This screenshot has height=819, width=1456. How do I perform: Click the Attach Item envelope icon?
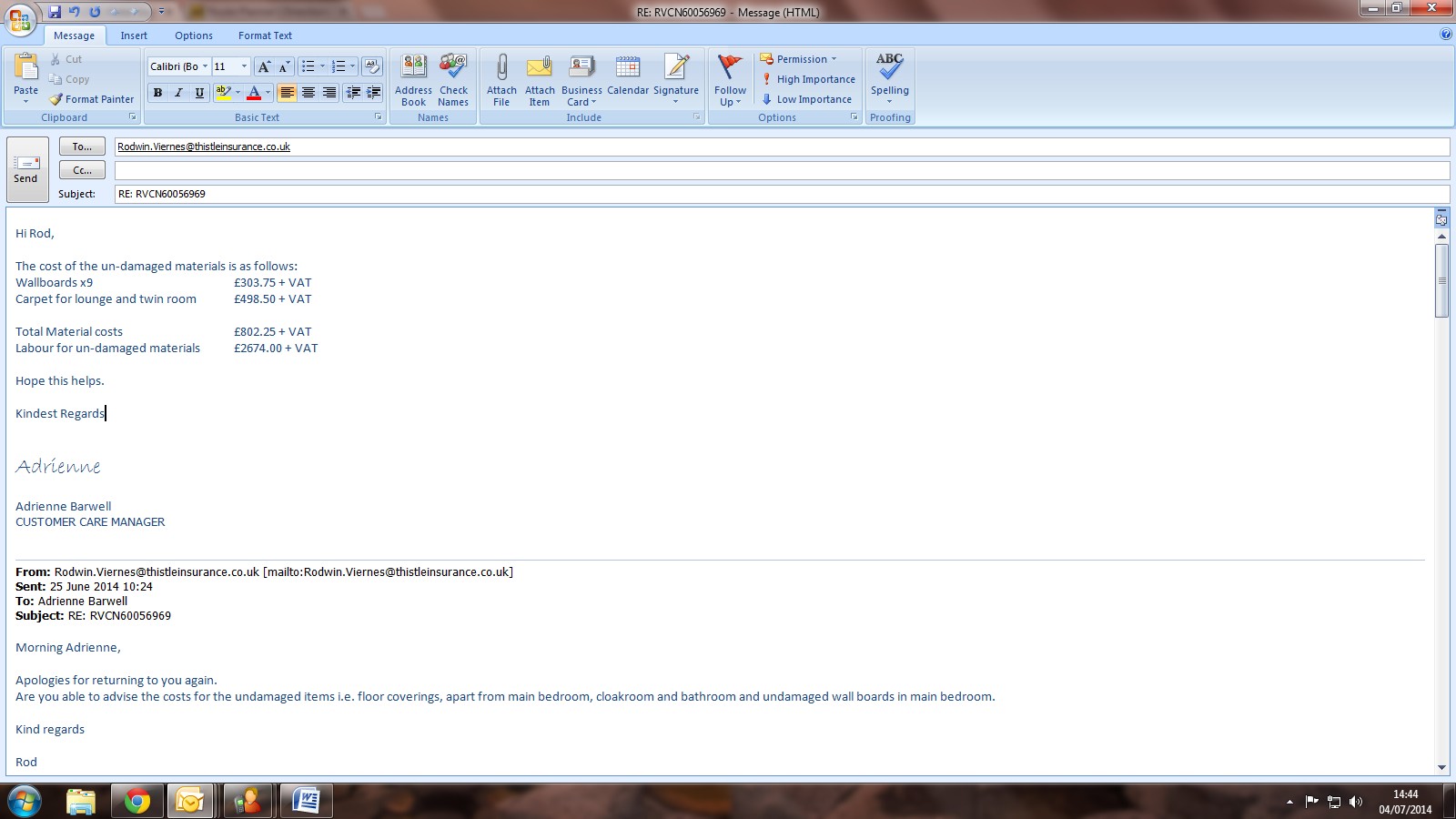540,68
